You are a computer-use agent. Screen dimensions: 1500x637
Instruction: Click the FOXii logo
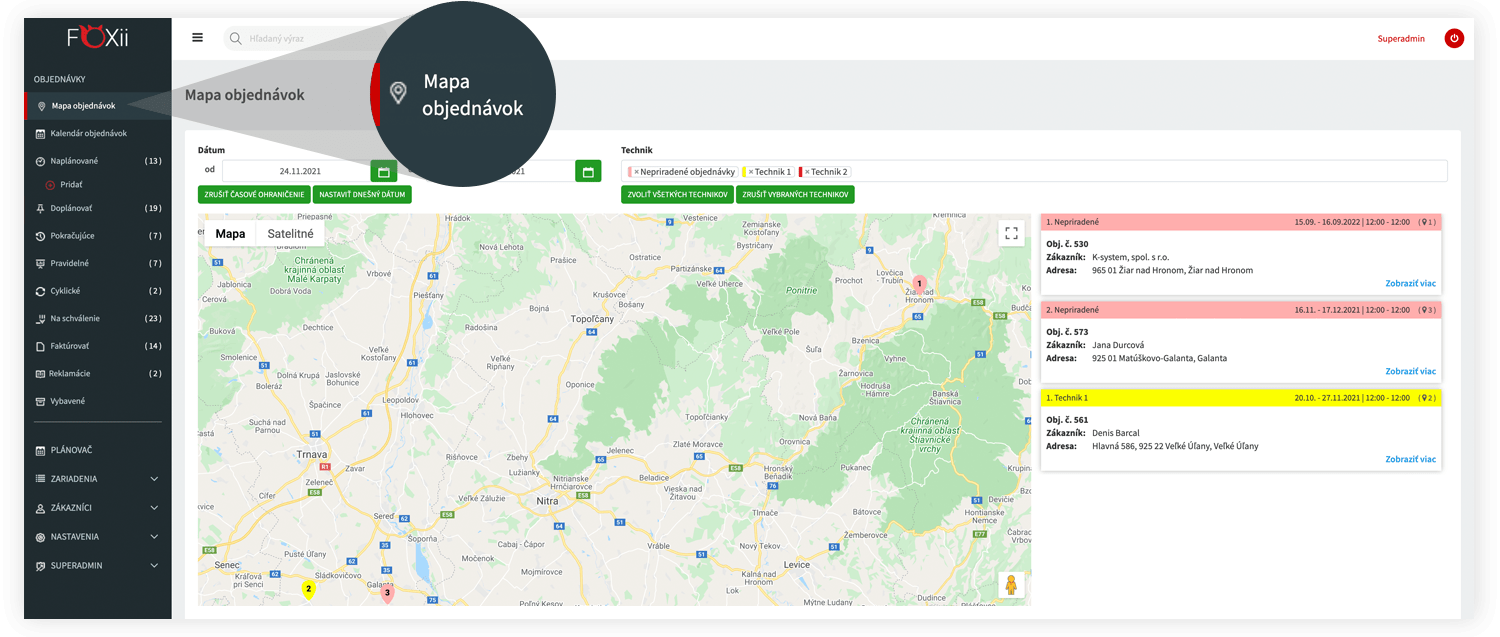click(98, 38)
